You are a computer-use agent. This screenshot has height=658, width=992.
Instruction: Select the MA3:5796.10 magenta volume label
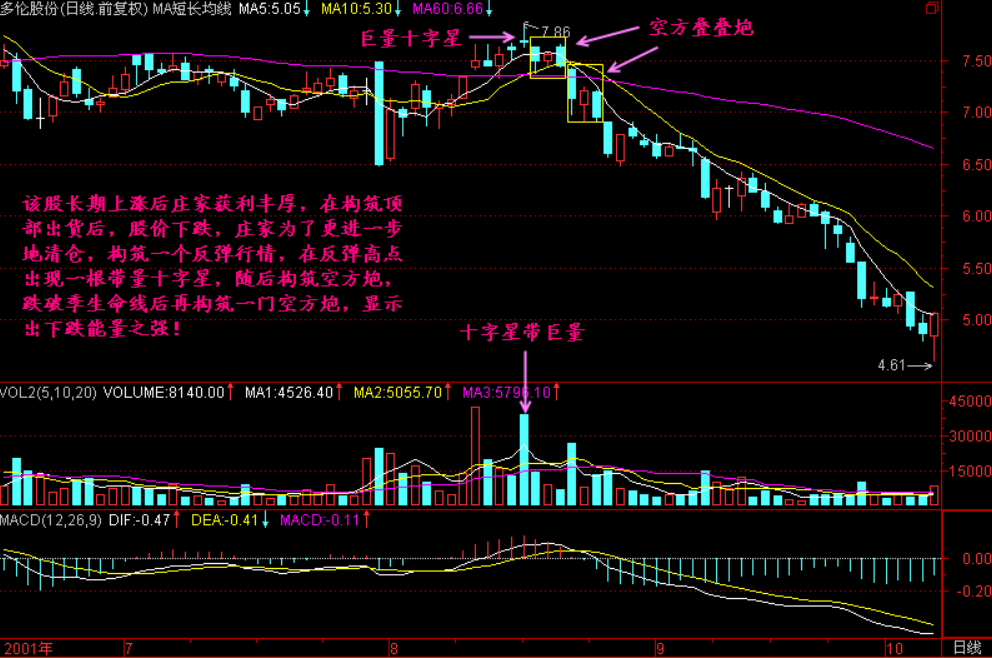click(506, 392)
